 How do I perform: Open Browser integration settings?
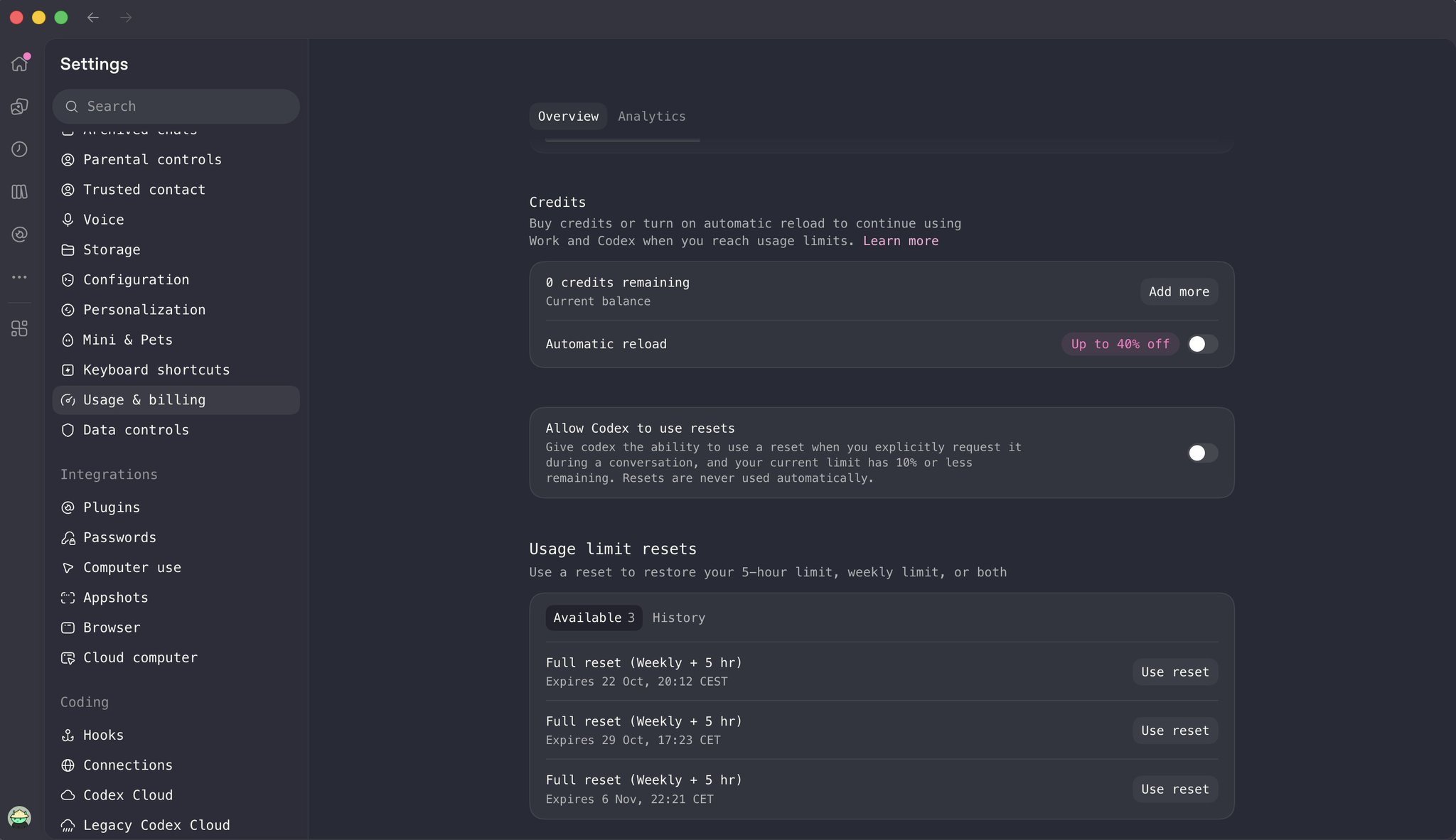(x=176, y=628)
